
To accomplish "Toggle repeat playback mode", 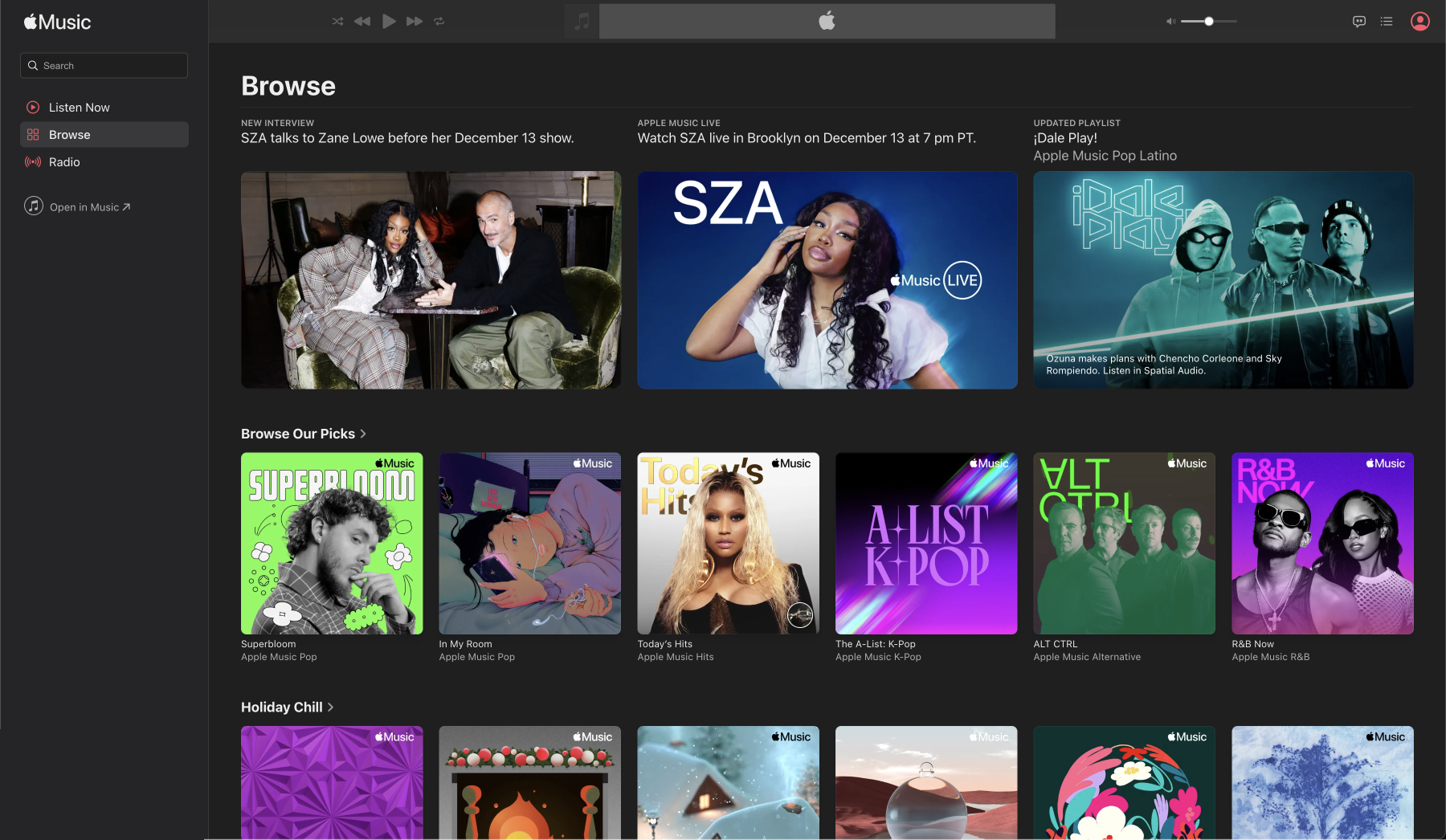I will [439, 22].
